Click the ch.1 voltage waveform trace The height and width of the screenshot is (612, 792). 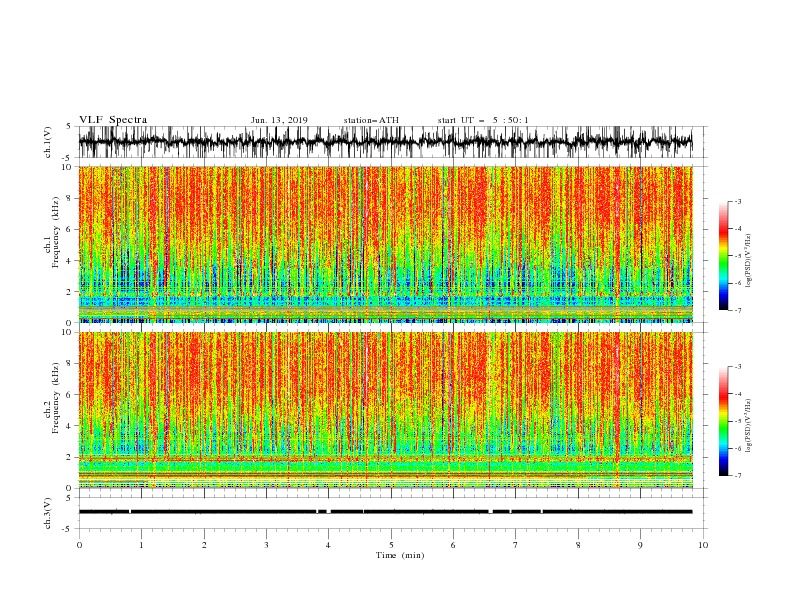[385, 142]
